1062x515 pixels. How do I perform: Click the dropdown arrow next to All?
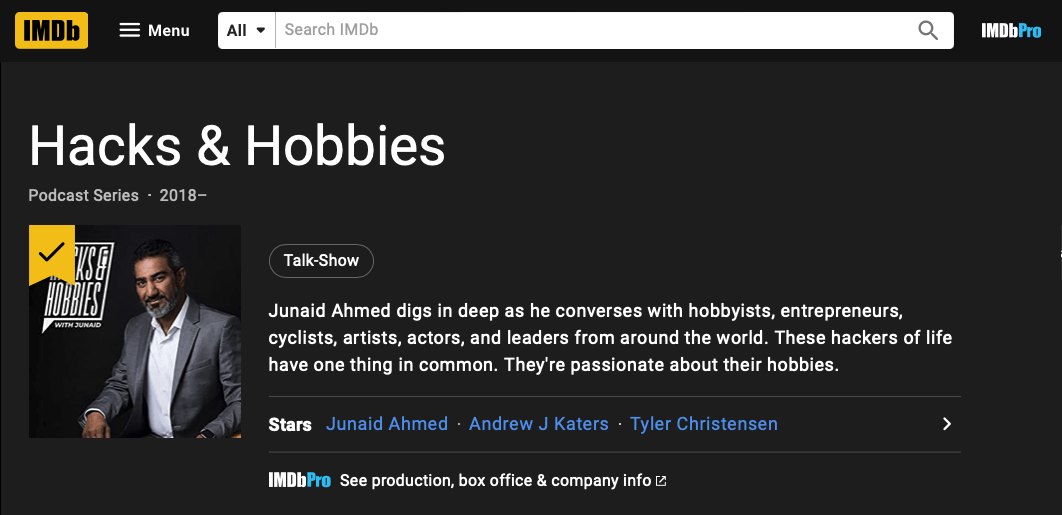pyautogui.click(x=261, y=30)
